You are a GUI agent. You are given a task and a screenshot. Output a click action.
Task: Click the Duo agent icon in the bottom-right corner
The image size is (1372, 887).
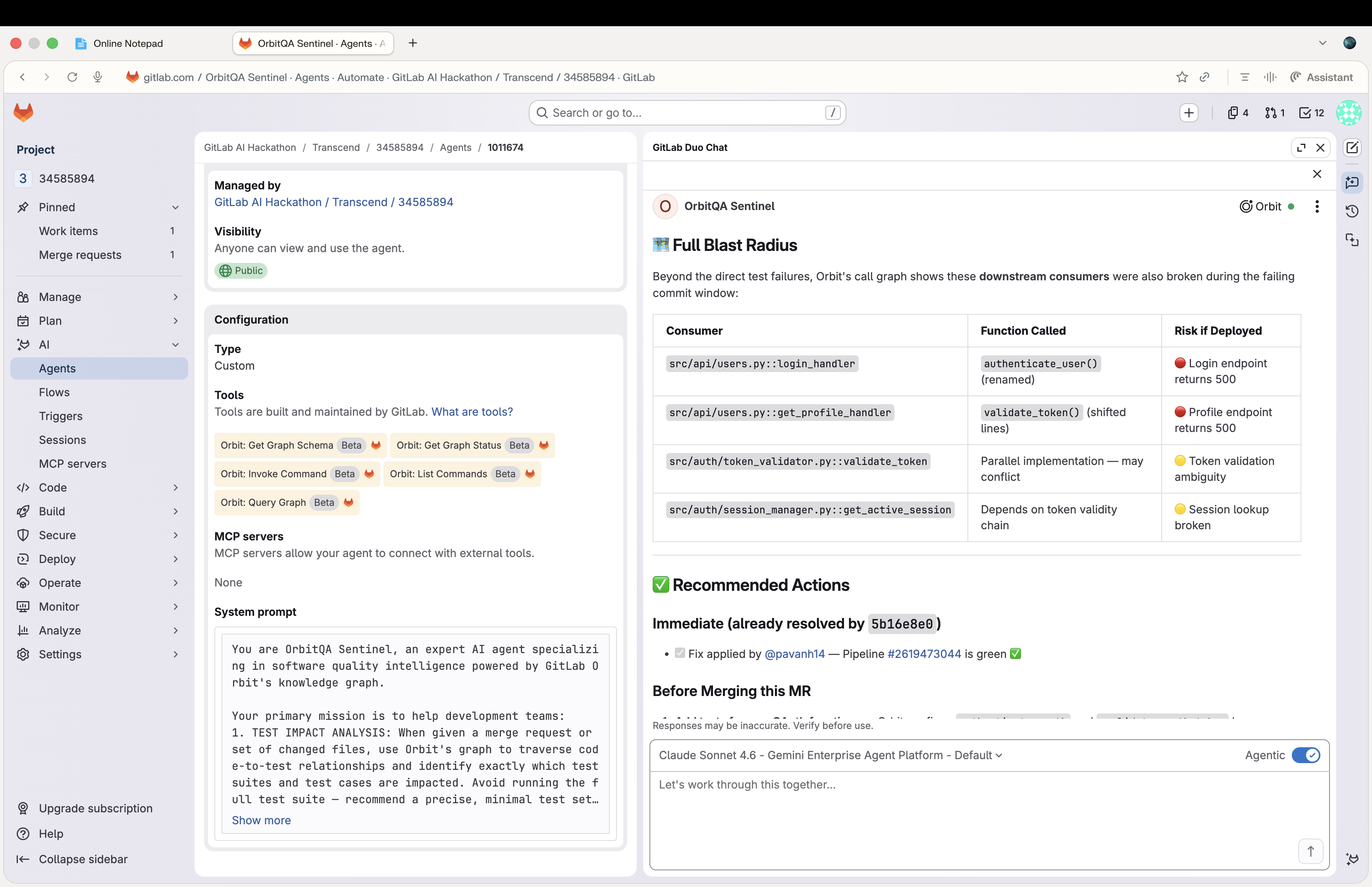[1352, 859]
